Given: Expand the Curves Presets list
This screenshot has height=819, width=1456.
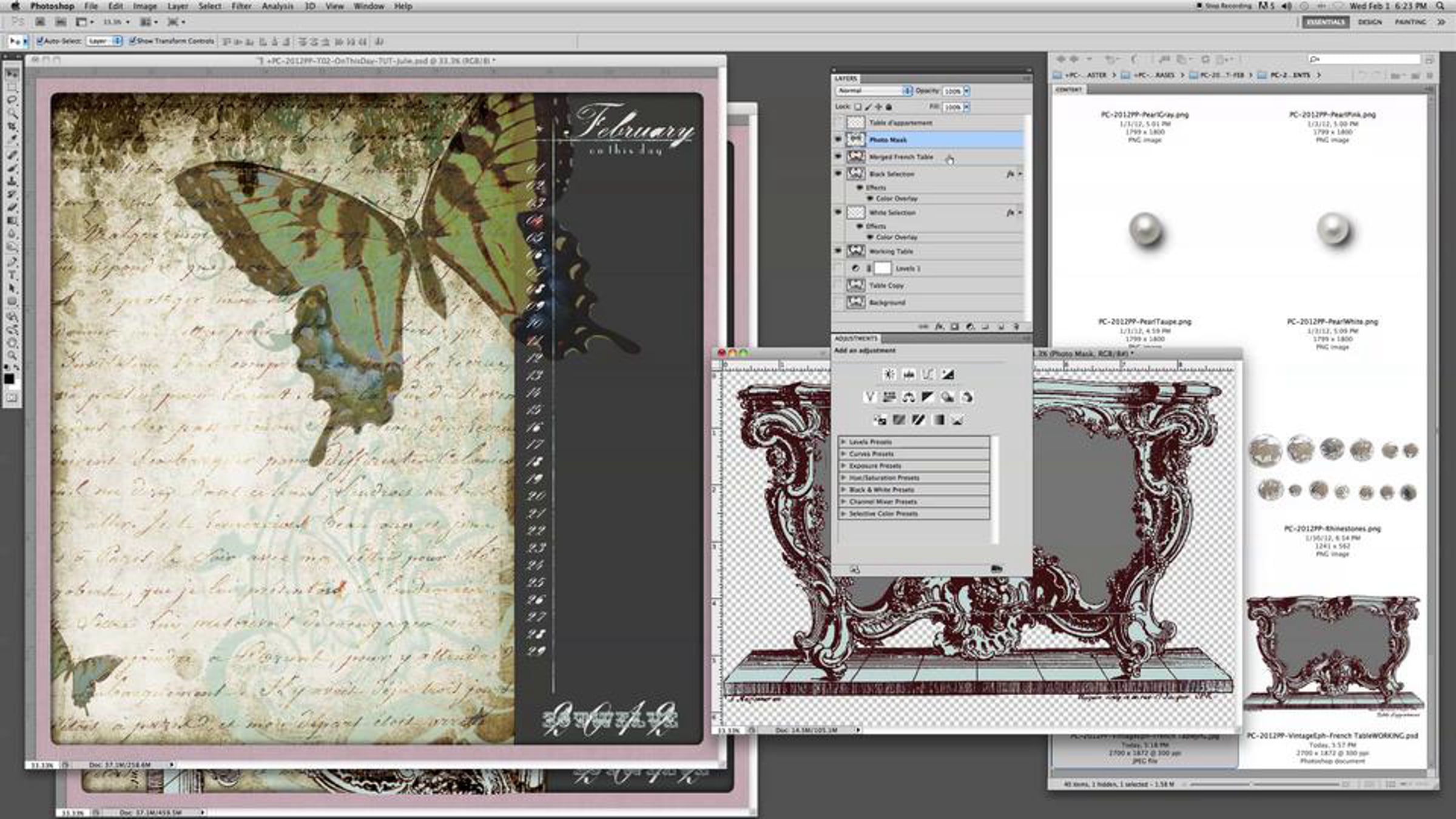Looking at the screenshot, I should 843,454.
